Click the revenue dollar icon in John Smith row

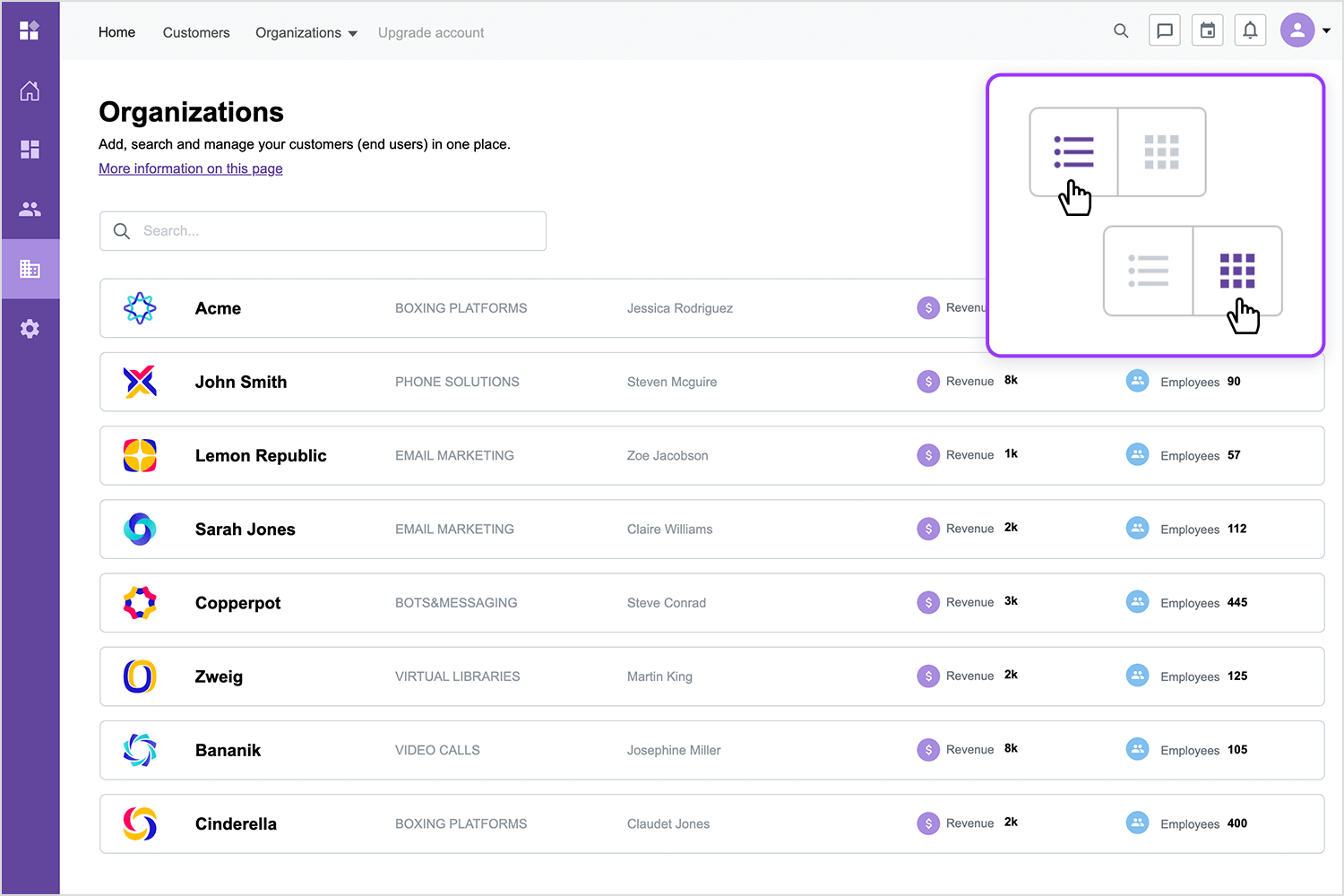[x=928, y=382]
